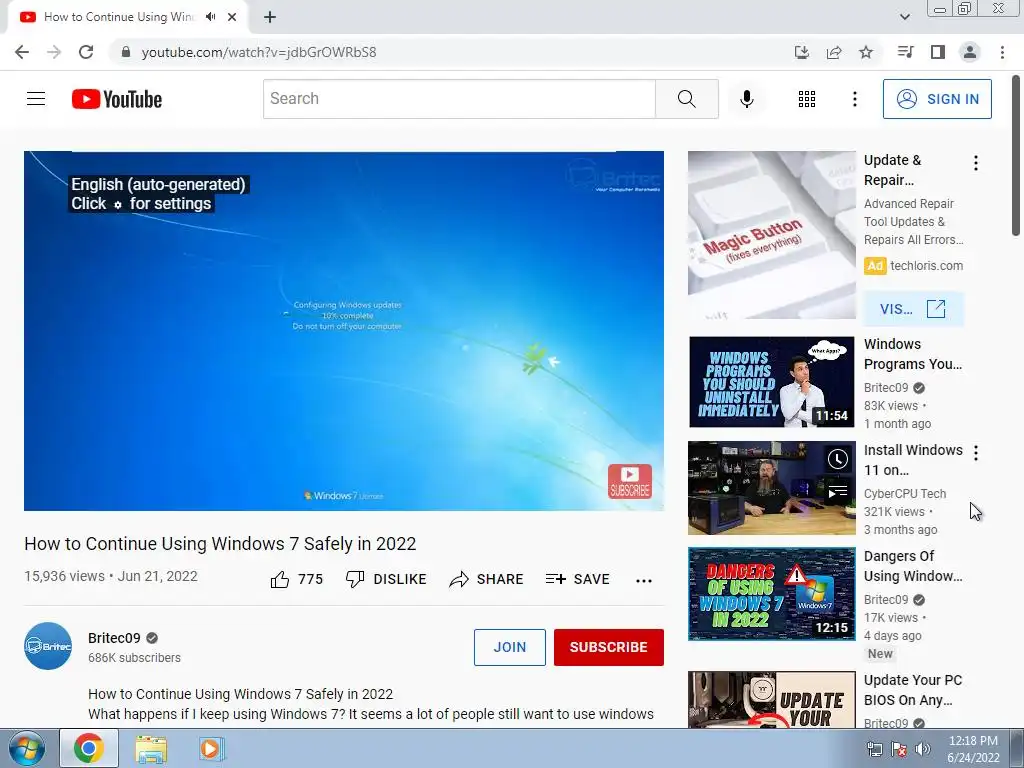Mute the tab via speaker icon on tab
The height and width of the screenshot is (768, 1024).
(x=210, y=17)
